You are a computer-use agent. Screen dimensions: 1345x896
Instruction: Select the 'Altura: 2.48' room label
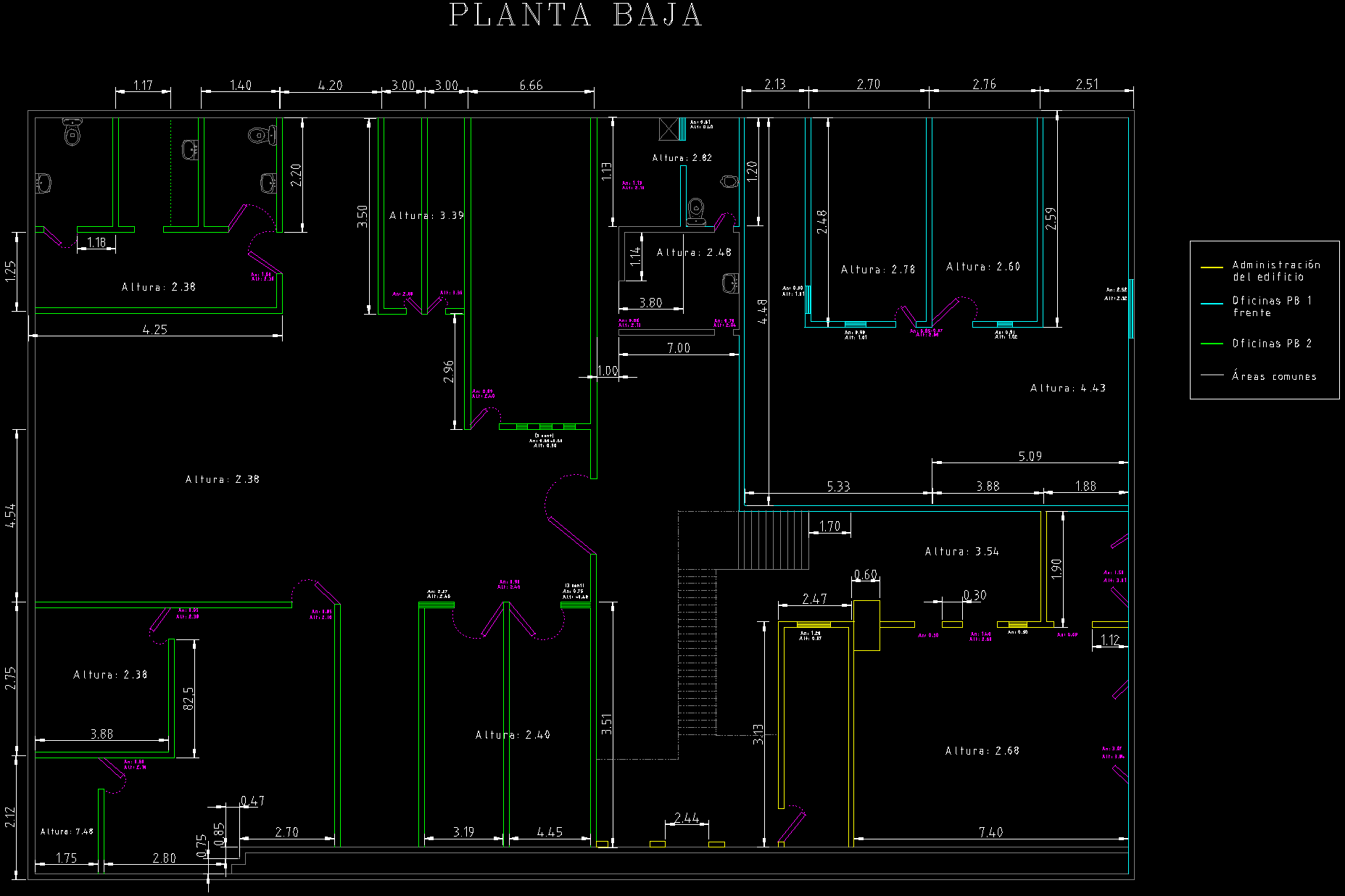[694, 252]
